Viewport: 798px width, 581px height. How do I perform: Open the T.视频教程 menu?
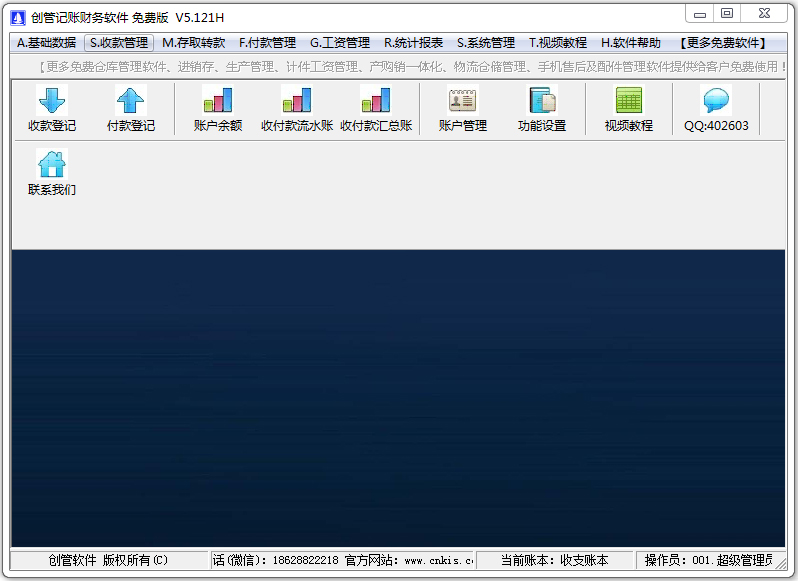tap(558, 43)
